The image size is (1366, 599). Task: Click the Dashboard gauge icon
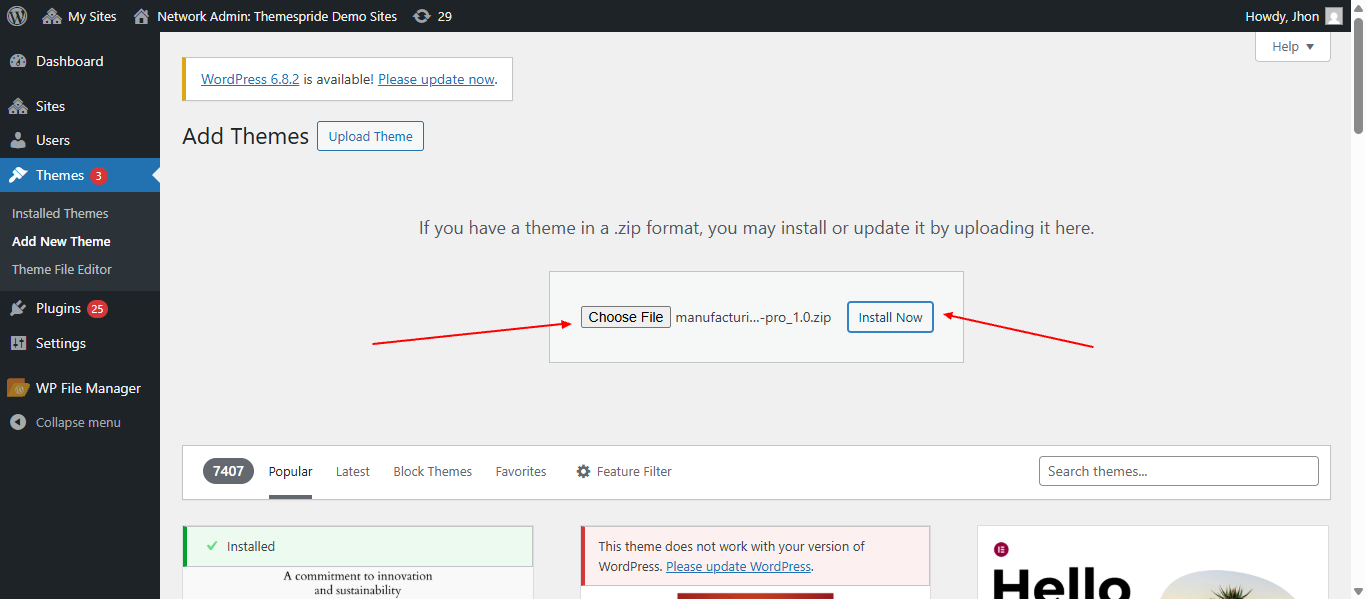[18, 61]
